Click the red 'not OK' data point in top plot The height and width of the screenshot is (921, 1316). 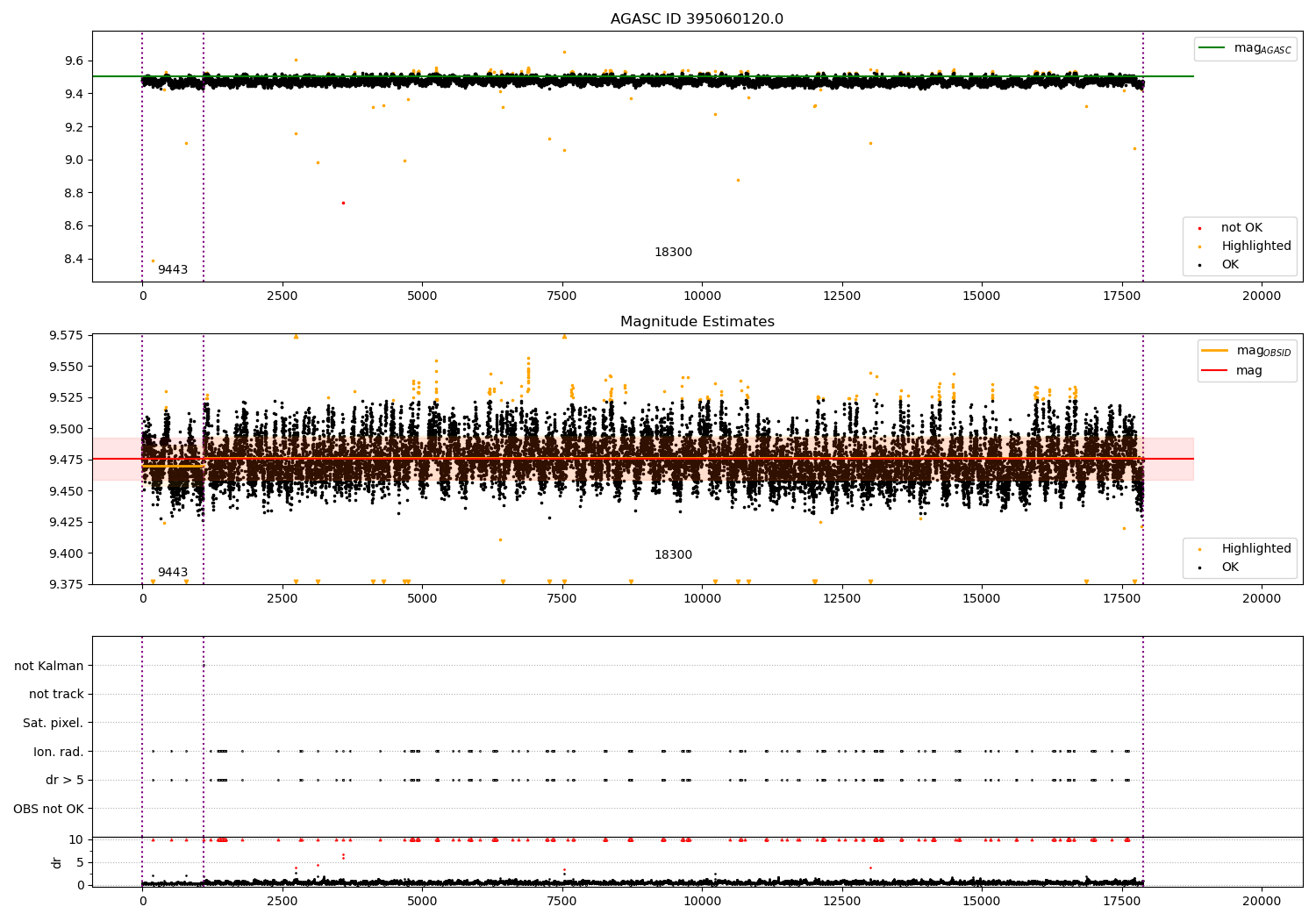pyautogui.click(x=343, y=203)
